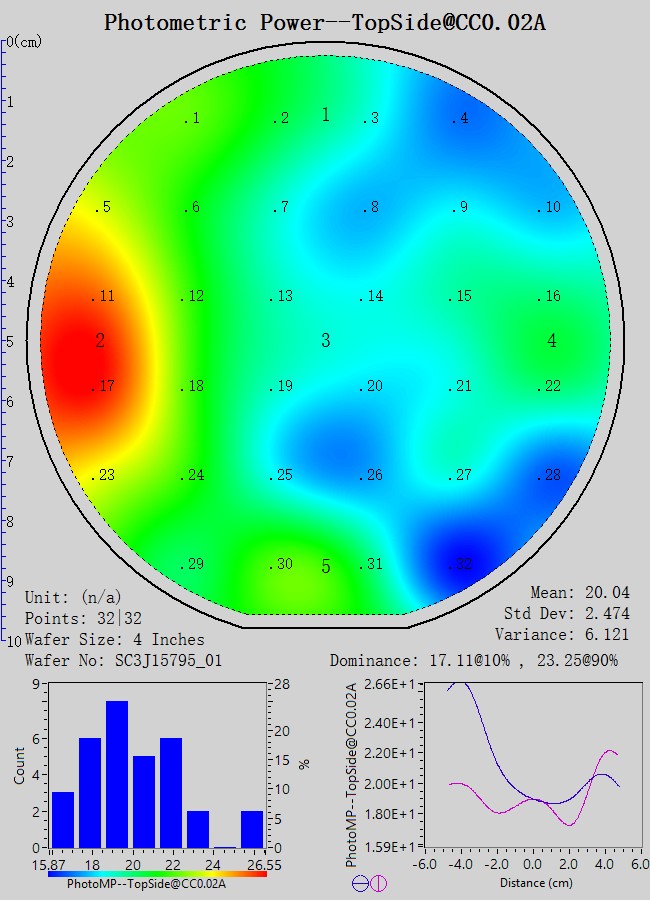Click the Std Dev statistic text
This screenshot has height=900, width=650.
[567, 613]
